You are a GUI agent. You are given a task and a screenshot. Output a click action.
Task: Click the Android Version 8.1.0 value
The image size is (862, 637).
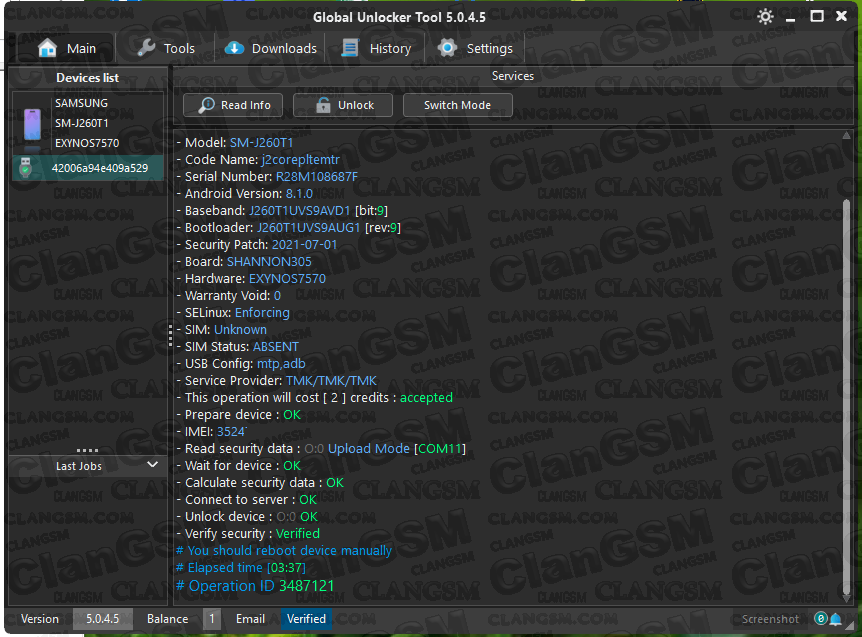[299, 193]
